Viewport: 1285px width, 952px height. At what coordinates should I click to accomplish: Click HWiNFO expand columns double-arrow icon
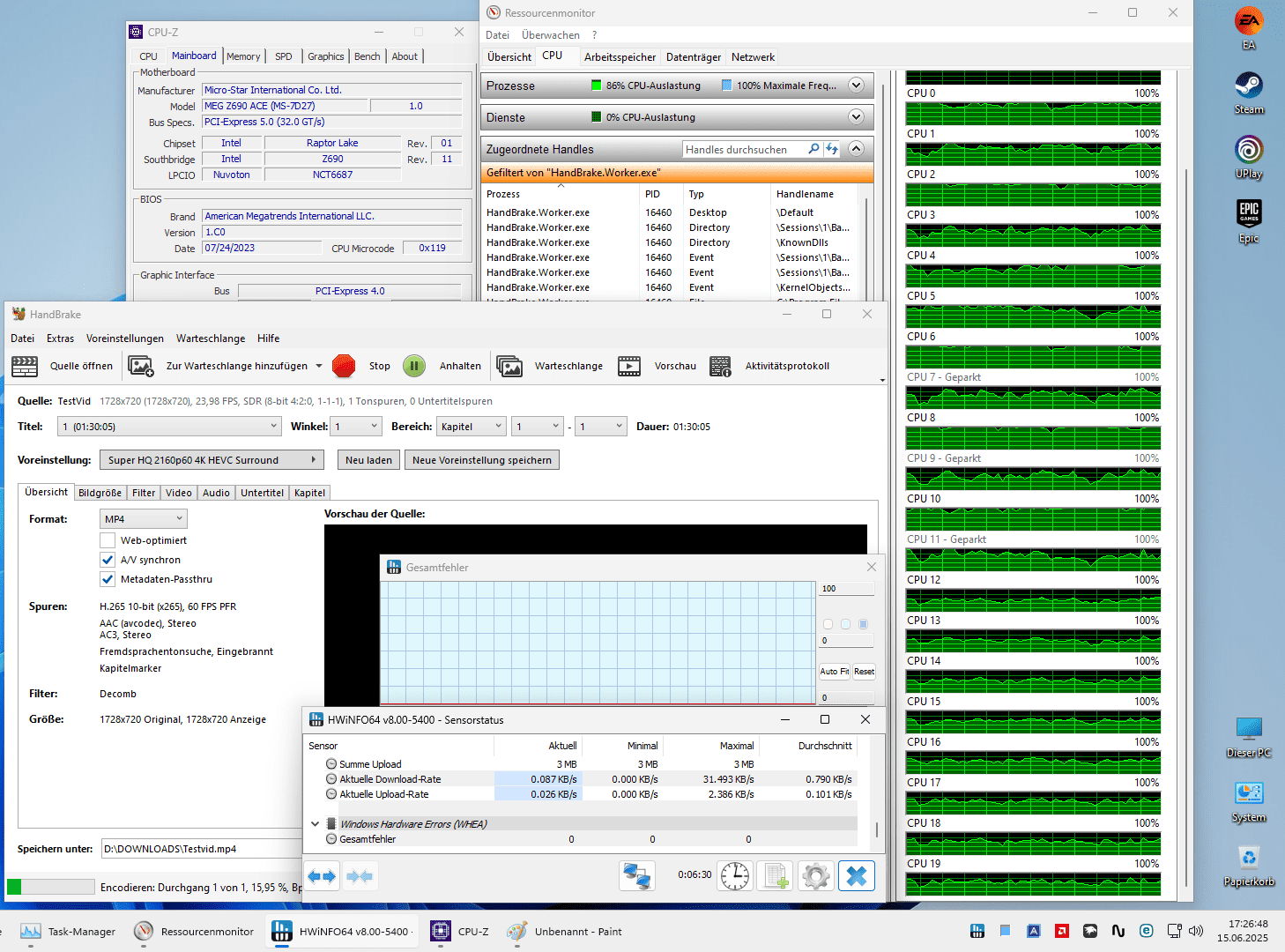click(322, 876)
